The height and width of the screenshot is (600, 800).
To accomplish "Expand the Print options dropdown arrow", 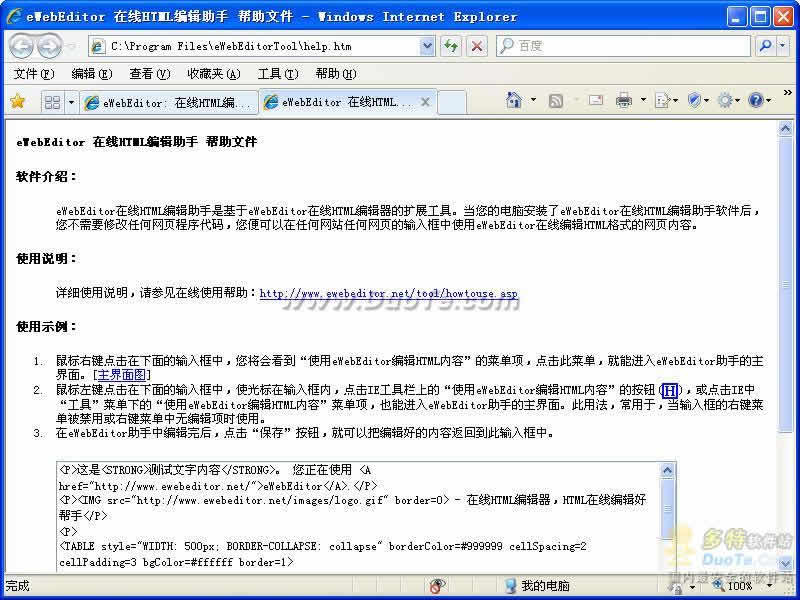I will tap(643, 100).
